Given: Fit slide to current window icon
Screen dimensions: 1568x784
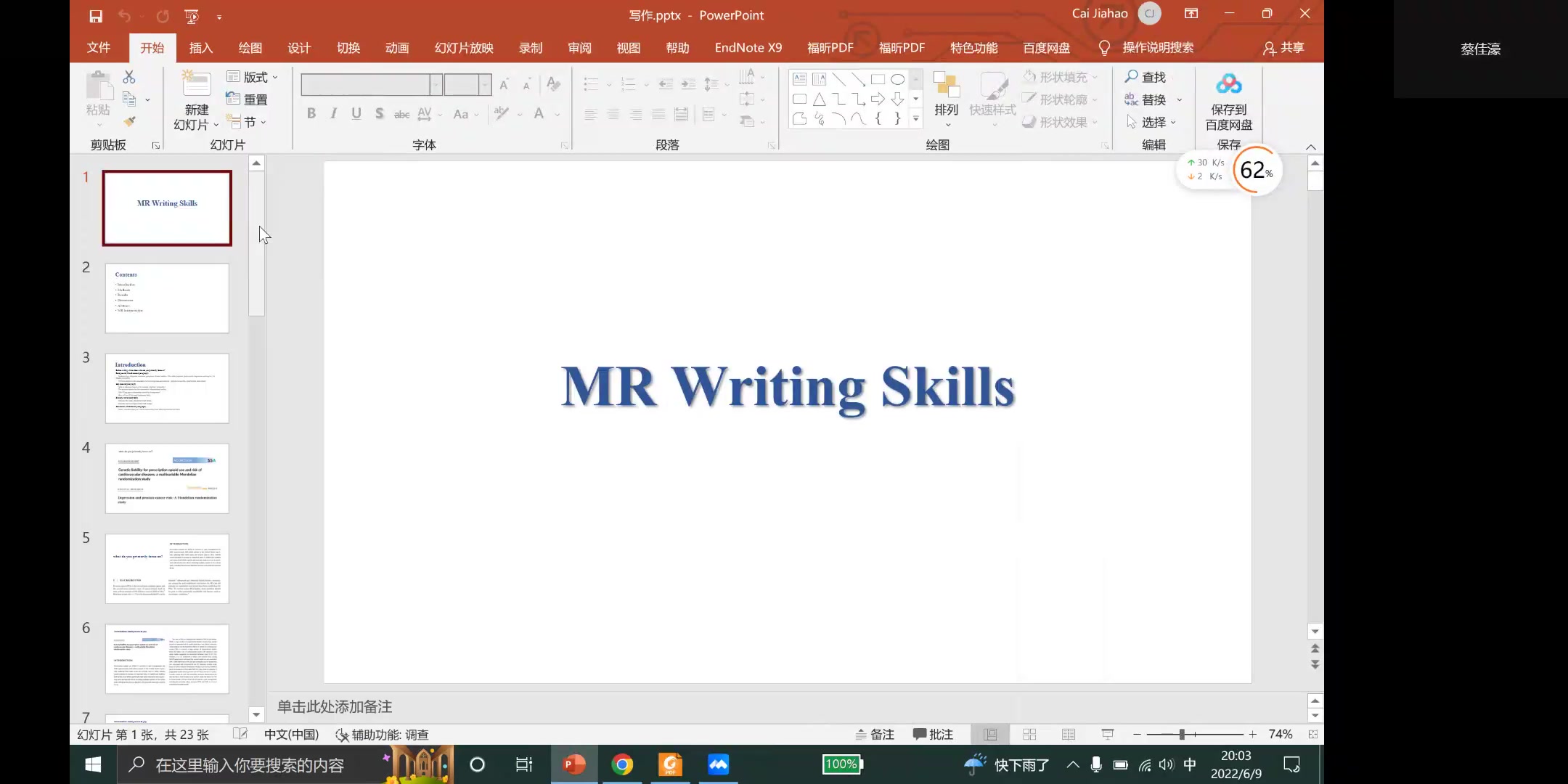Looking at the screenshot, I should tap(1312, 734).
